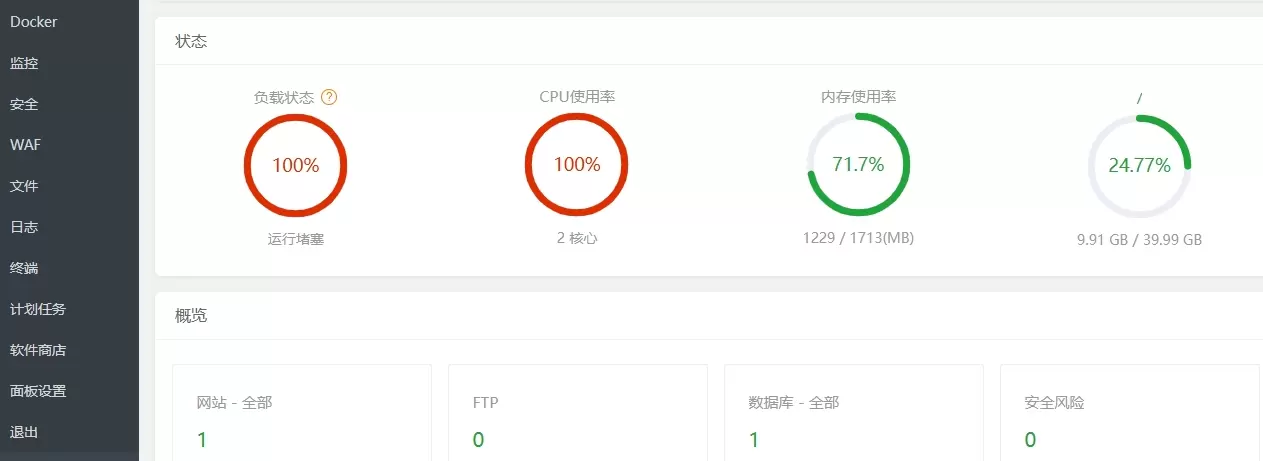Click the 内存使用率 71.7% gauge
1263x461 pixels.
click(x=858, y=165)
